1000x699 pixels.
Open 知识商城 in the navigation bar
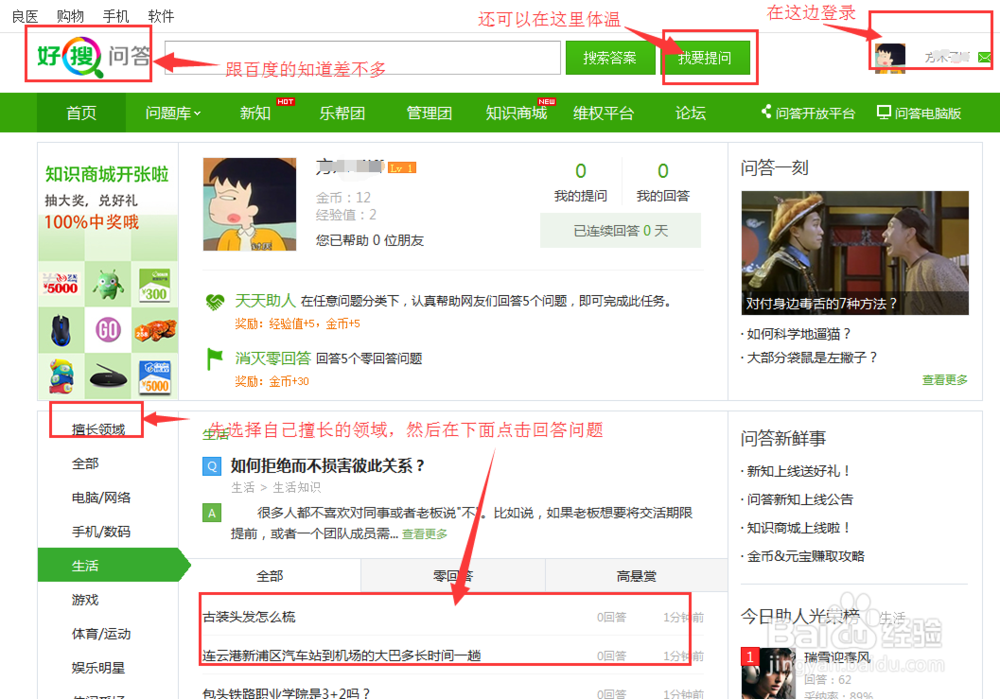pos(516,113)
